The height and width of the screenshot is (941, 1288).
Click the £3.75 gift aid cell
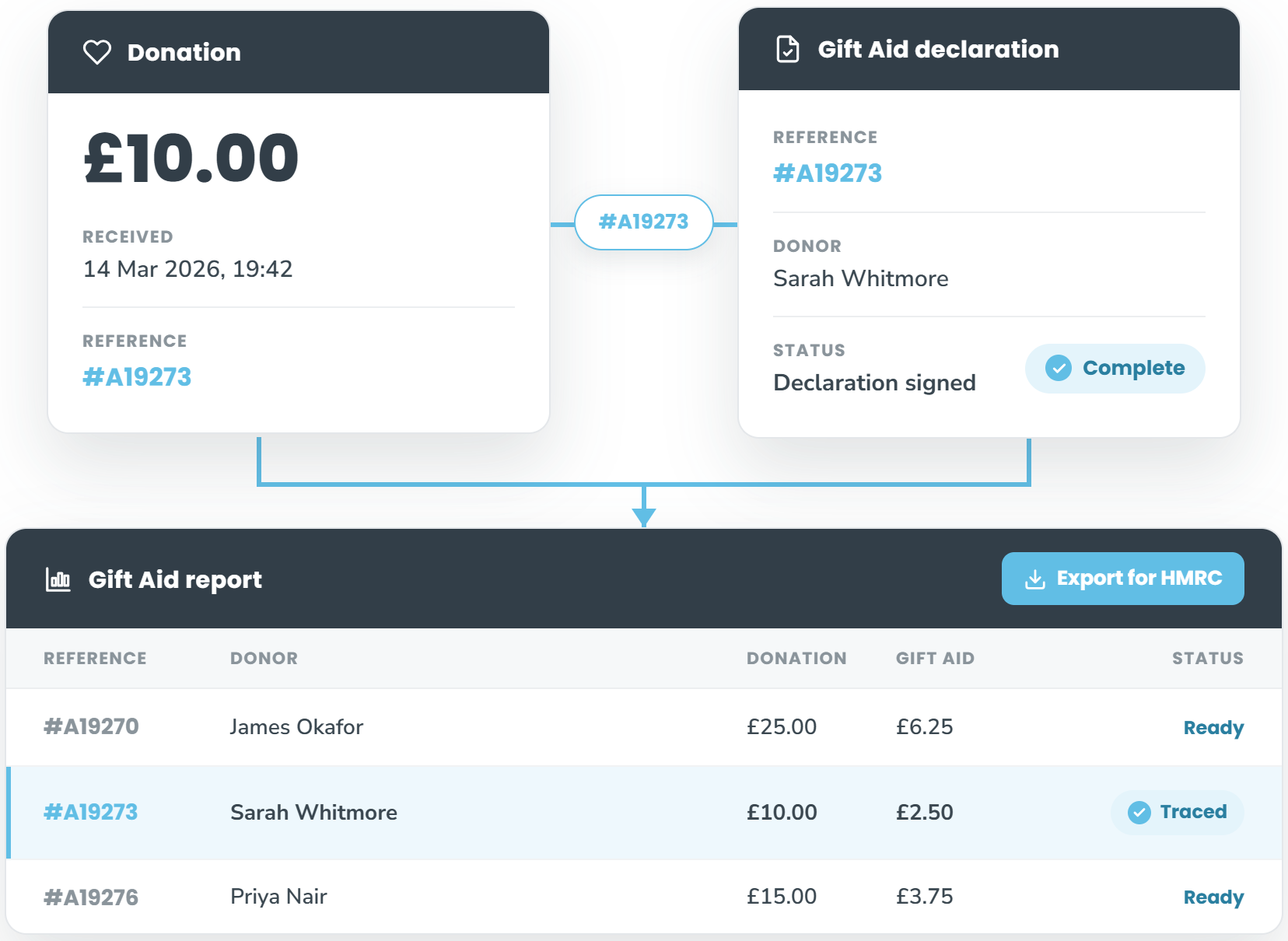[924, 896]
